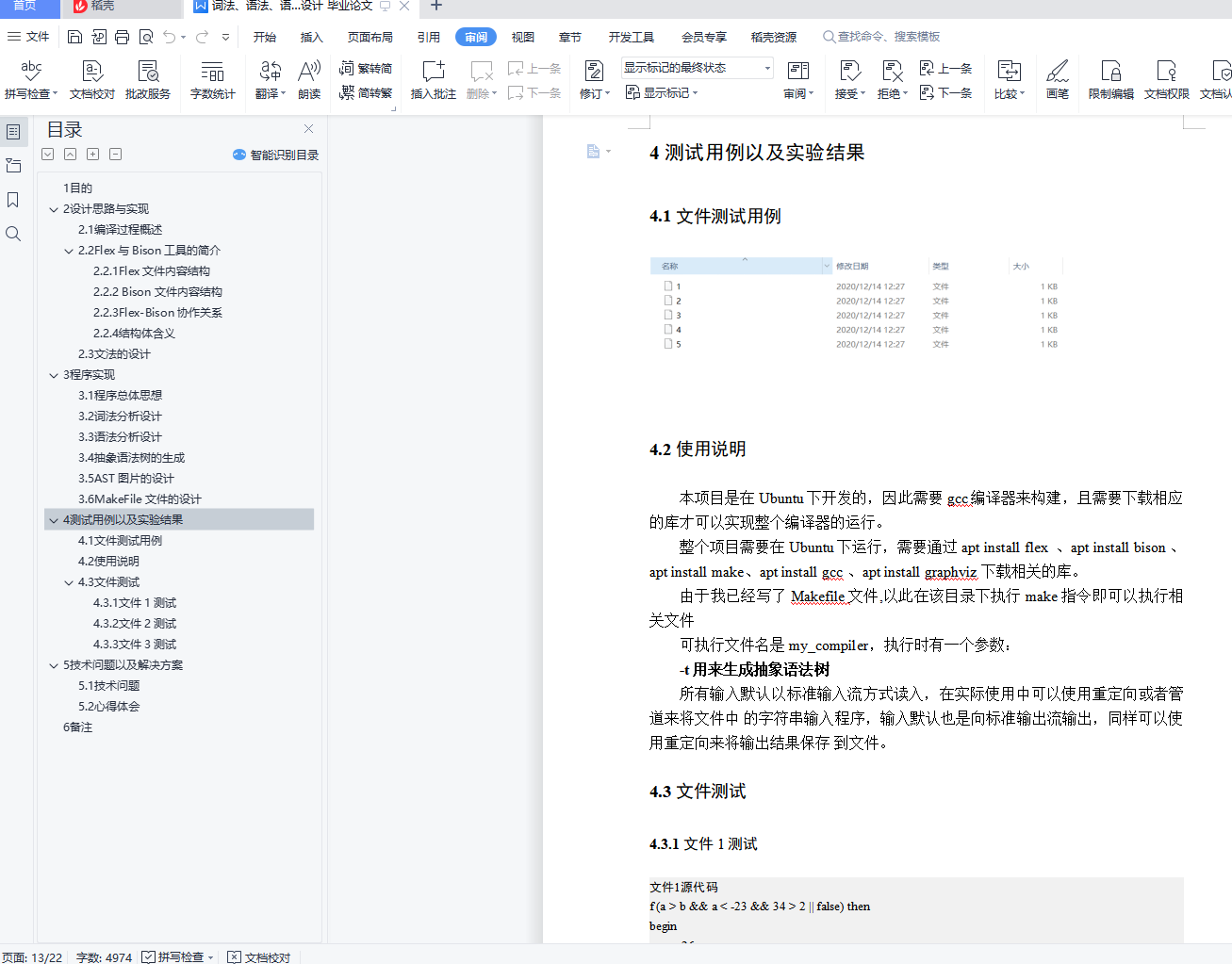Collapse the 4测试用例以及实验结果 outline section
1232x964 pixels.
pos(54,520)
